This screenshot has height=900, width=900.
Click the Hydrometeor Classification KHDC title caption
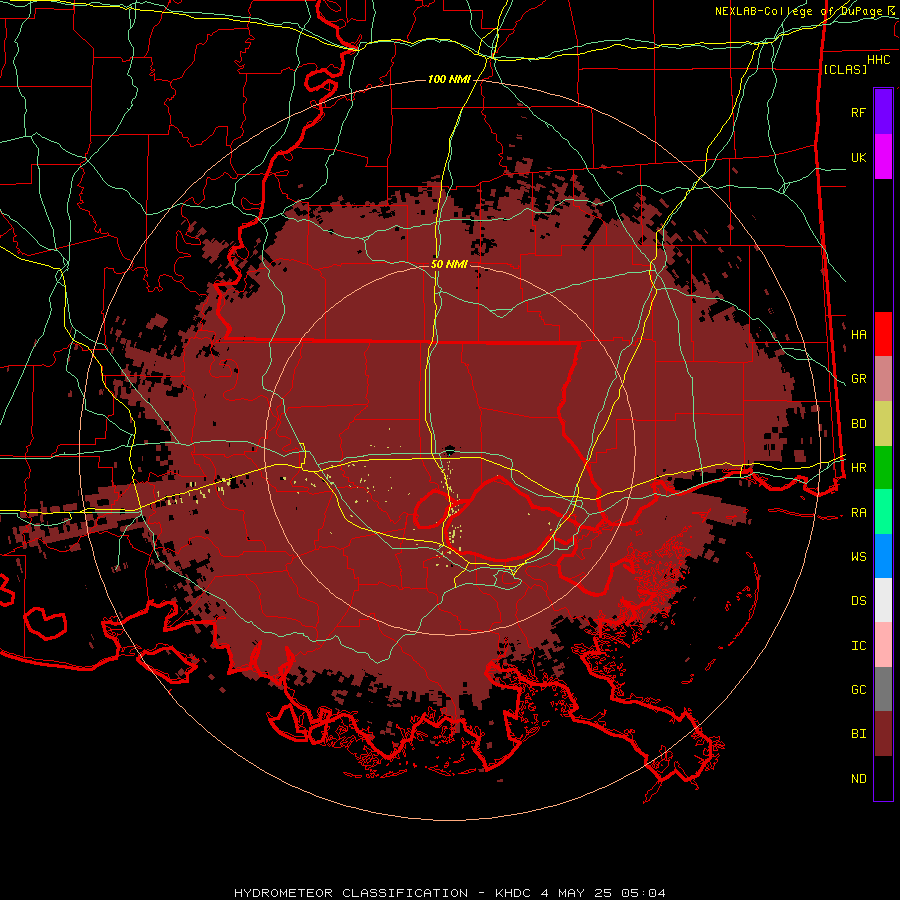pyautogui.click(x=449, y=893)
